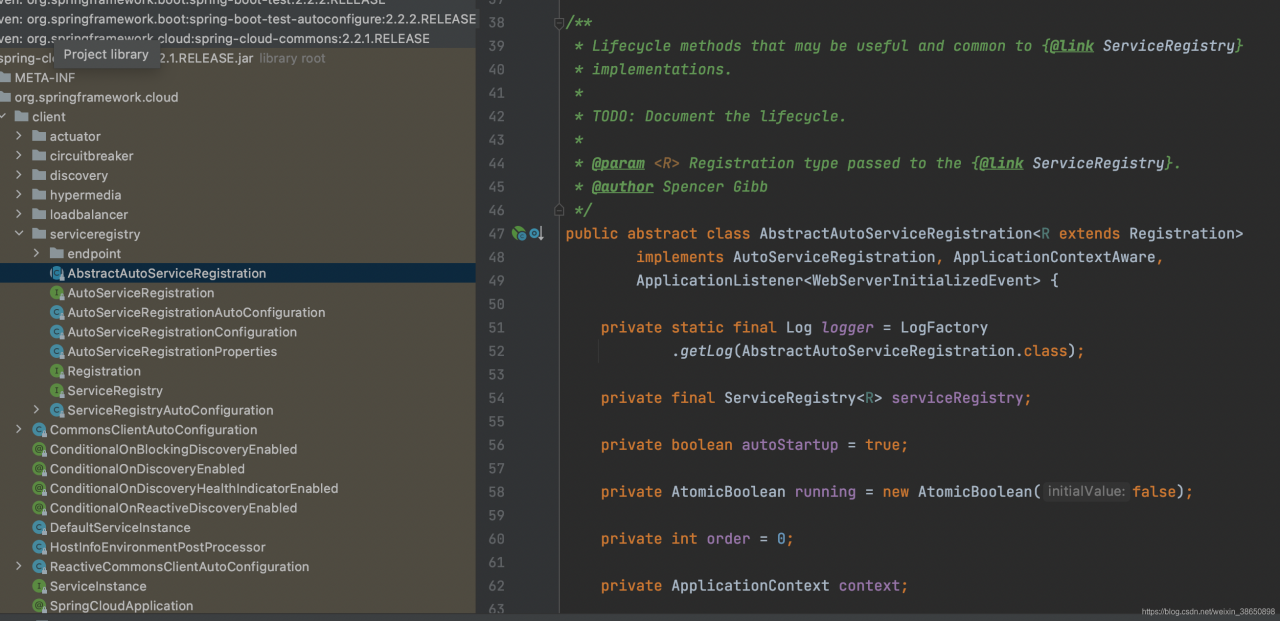Follow the ServiceRegistry @link on line 39
Viewport: 1280px width, 621px height.
(x=1169, y=46)
